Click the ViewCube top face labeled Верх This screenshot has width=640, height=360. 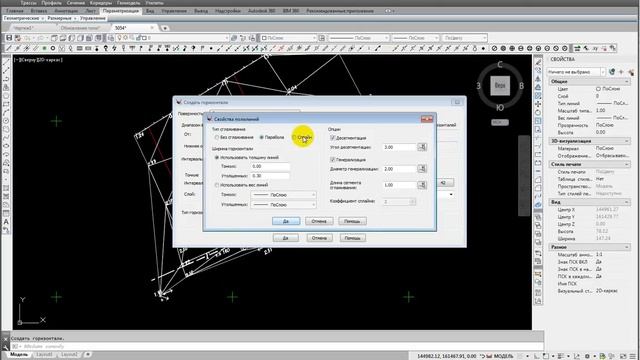tap(500, 86)
